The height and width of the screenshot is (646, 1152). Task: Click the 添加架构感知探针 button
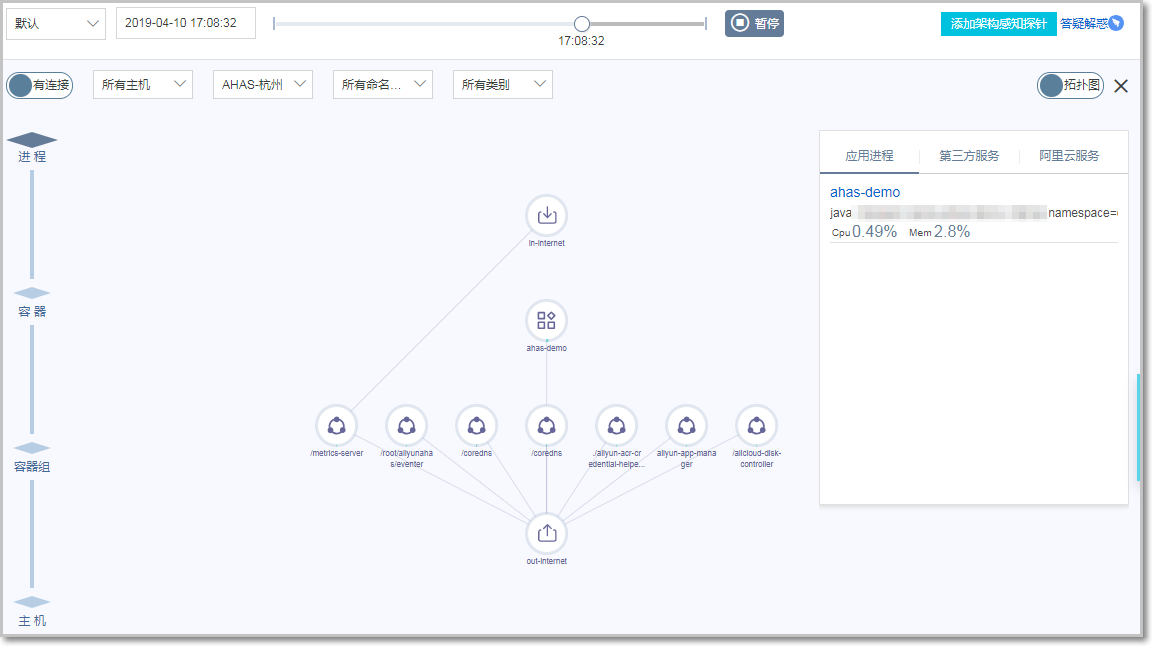tap(998, 24)
